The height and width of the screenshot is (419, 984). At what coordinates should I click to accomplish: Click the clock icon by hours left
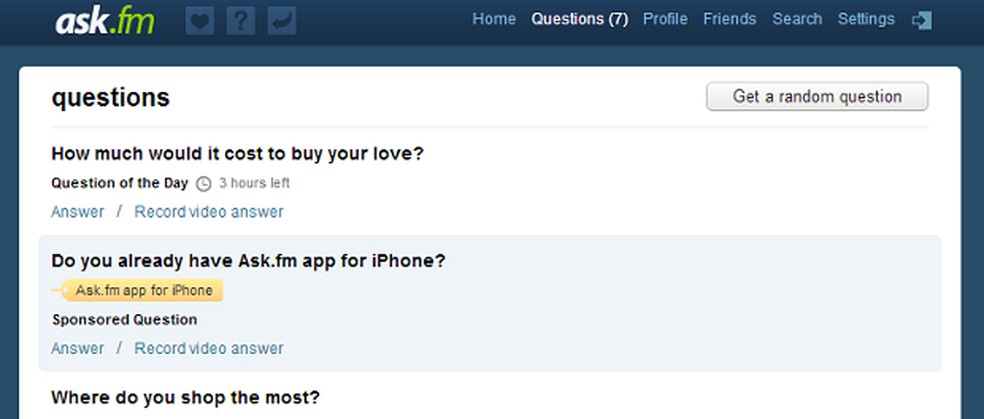pyautogui.click(x=204, y=184)
